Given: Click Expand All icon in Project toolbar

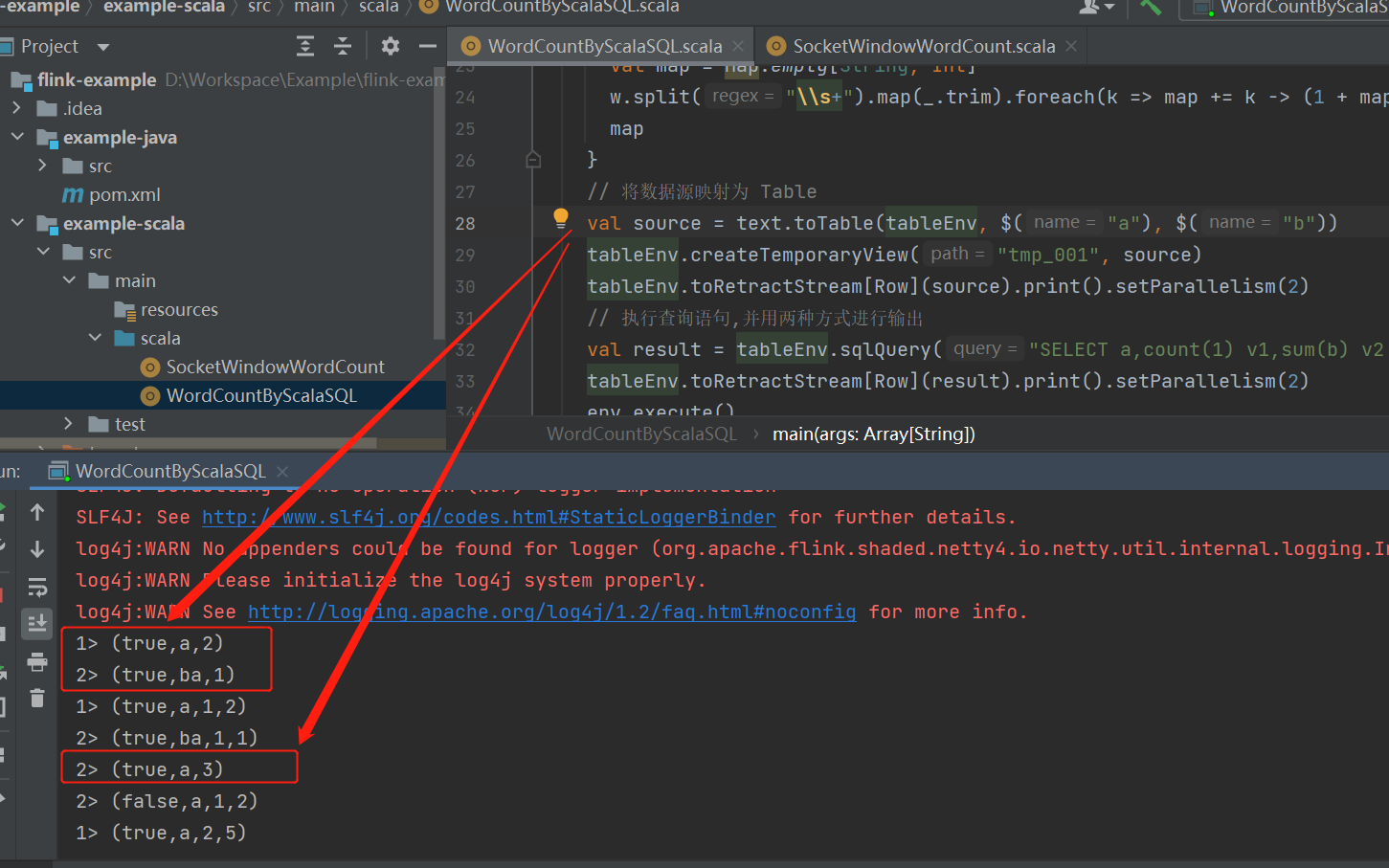Looking at the screenshot, I should [305, 46].
